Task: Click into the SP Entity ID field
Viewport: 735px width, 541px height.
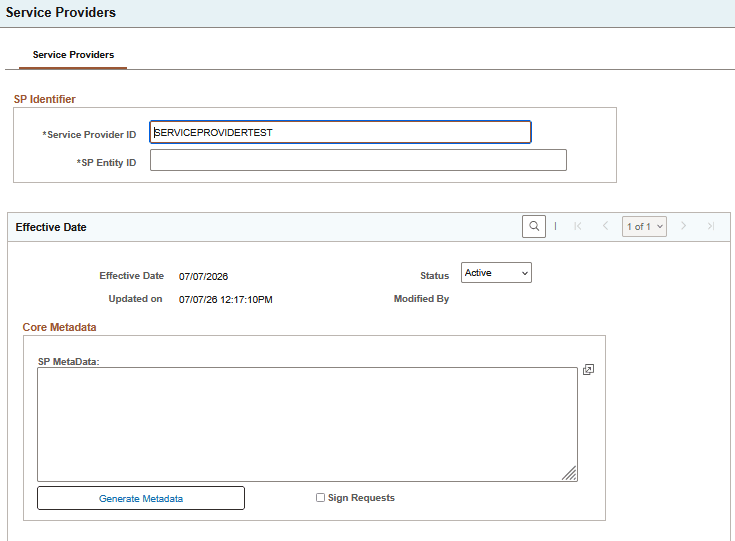Action: point(358,160)
